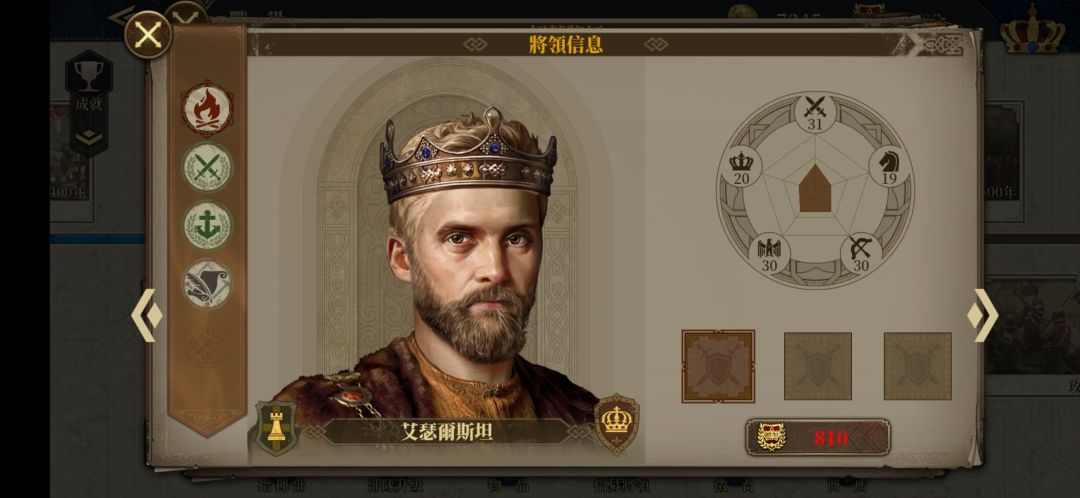
Task: Tap the 艾瑟爾斯坦 name banner
Action: 447,432
